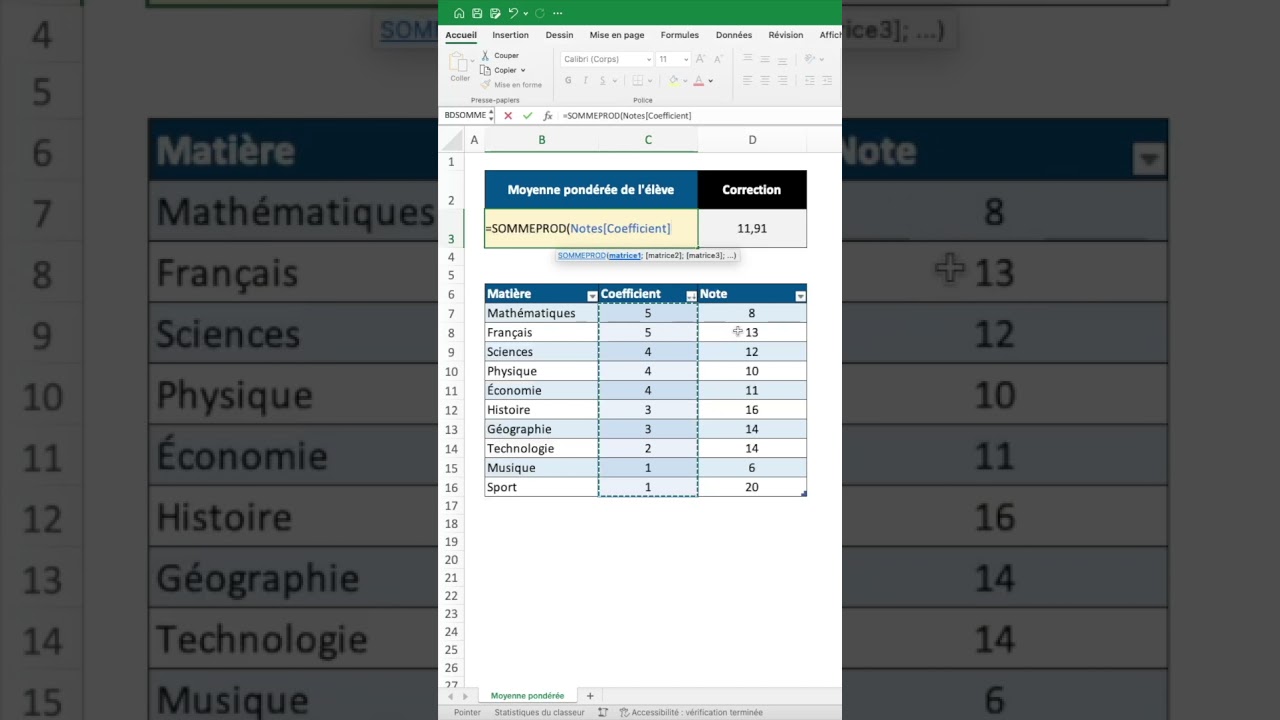The width and height of the screenshot is (1280, 720).
Task: Select the Données ribbon tab
Action: tap(734, 35)
